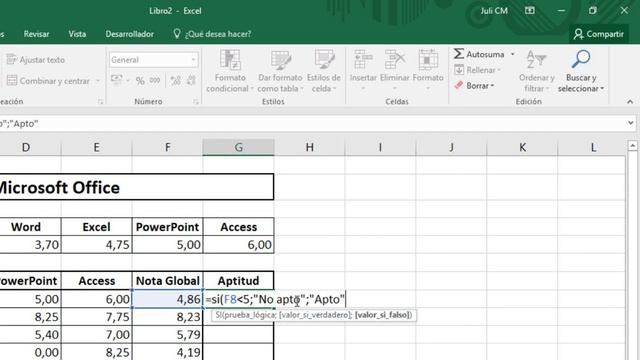Screen dimensions: 640x360
Task: Click the Formato cells icon
Action: (x=428, y=60)
